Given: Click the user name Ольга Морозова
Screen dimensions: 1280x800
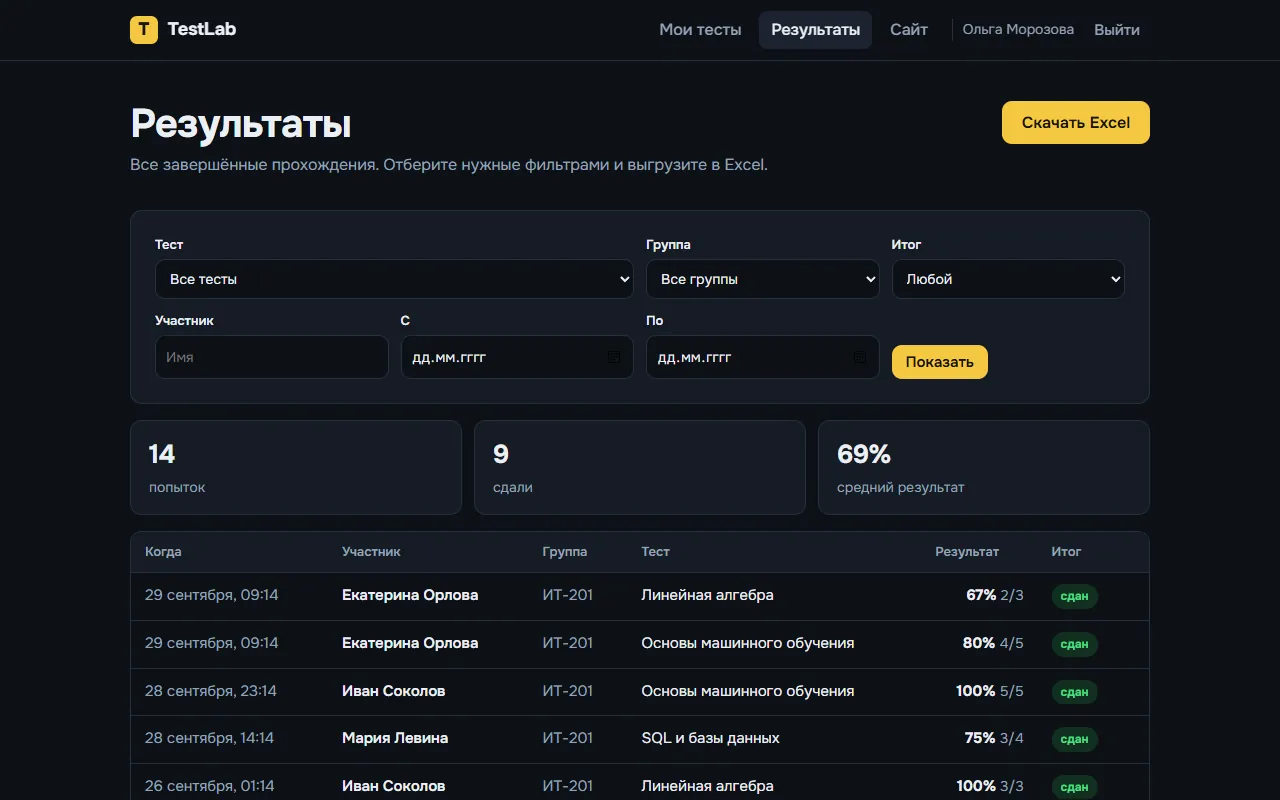Looking at the screenshot, I should point(1018,30).
